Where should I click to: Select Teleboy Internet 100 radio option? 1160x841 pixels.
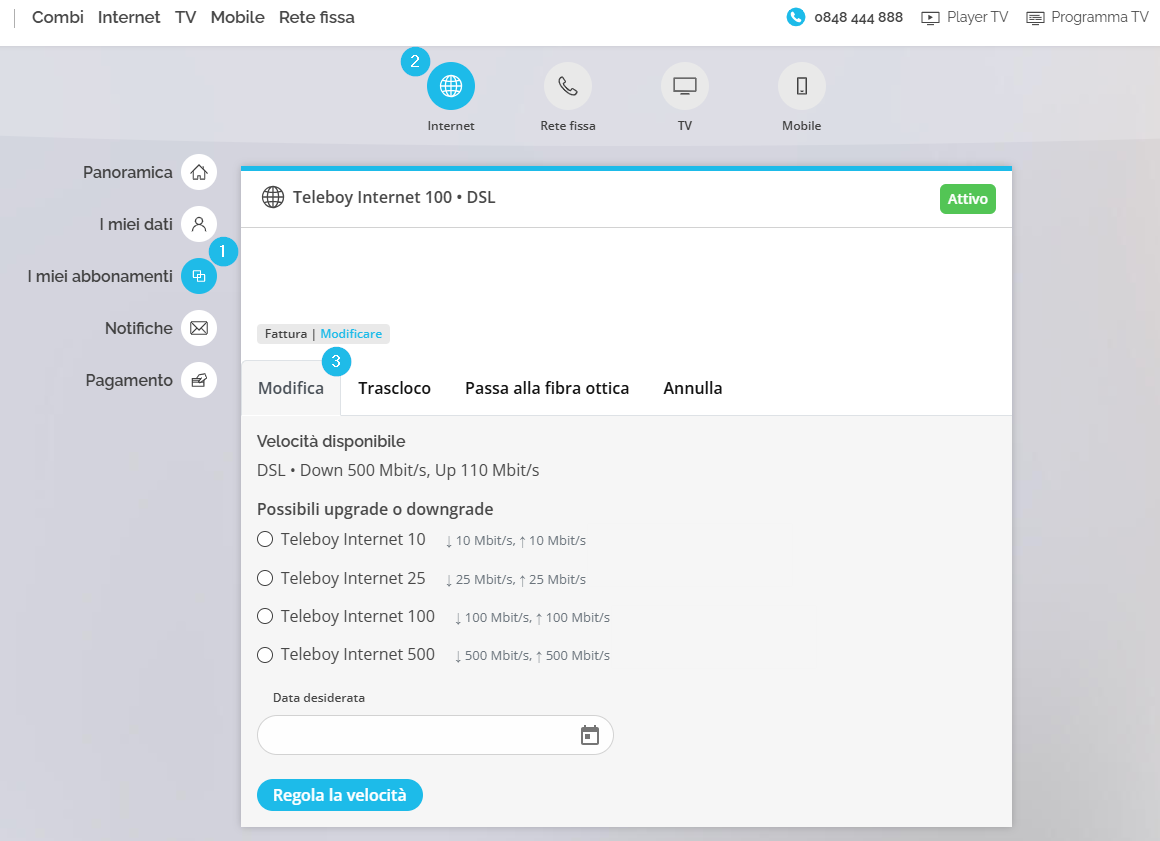(x=265, y=615)
